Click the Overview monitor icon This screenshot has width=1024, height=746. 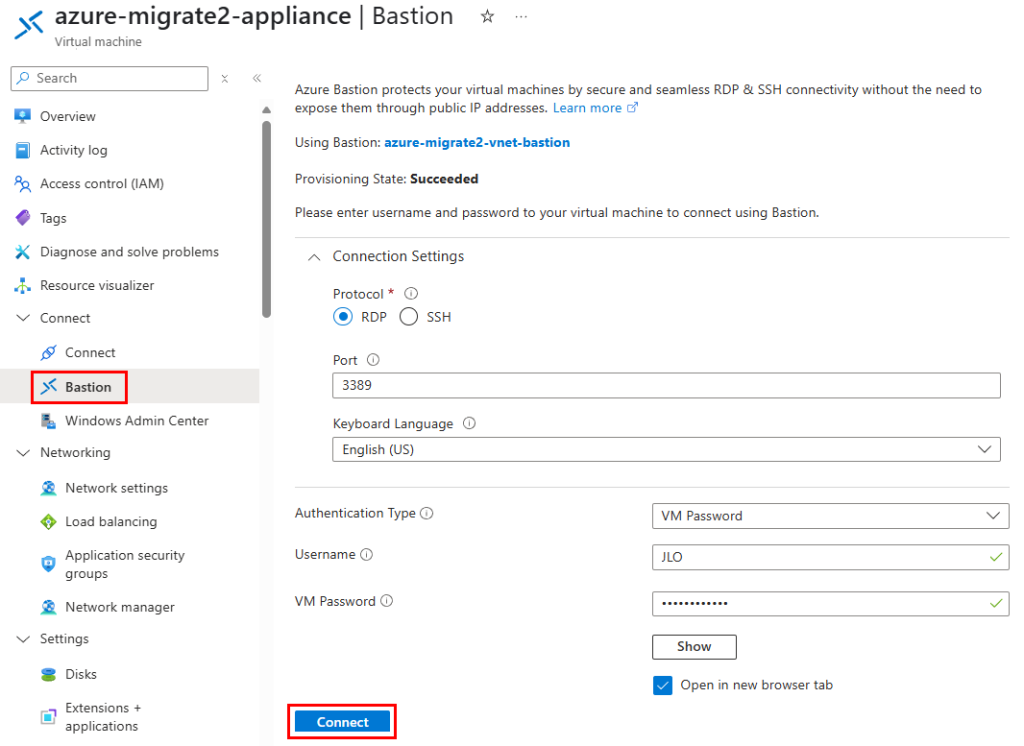click(x=22, y=116)
